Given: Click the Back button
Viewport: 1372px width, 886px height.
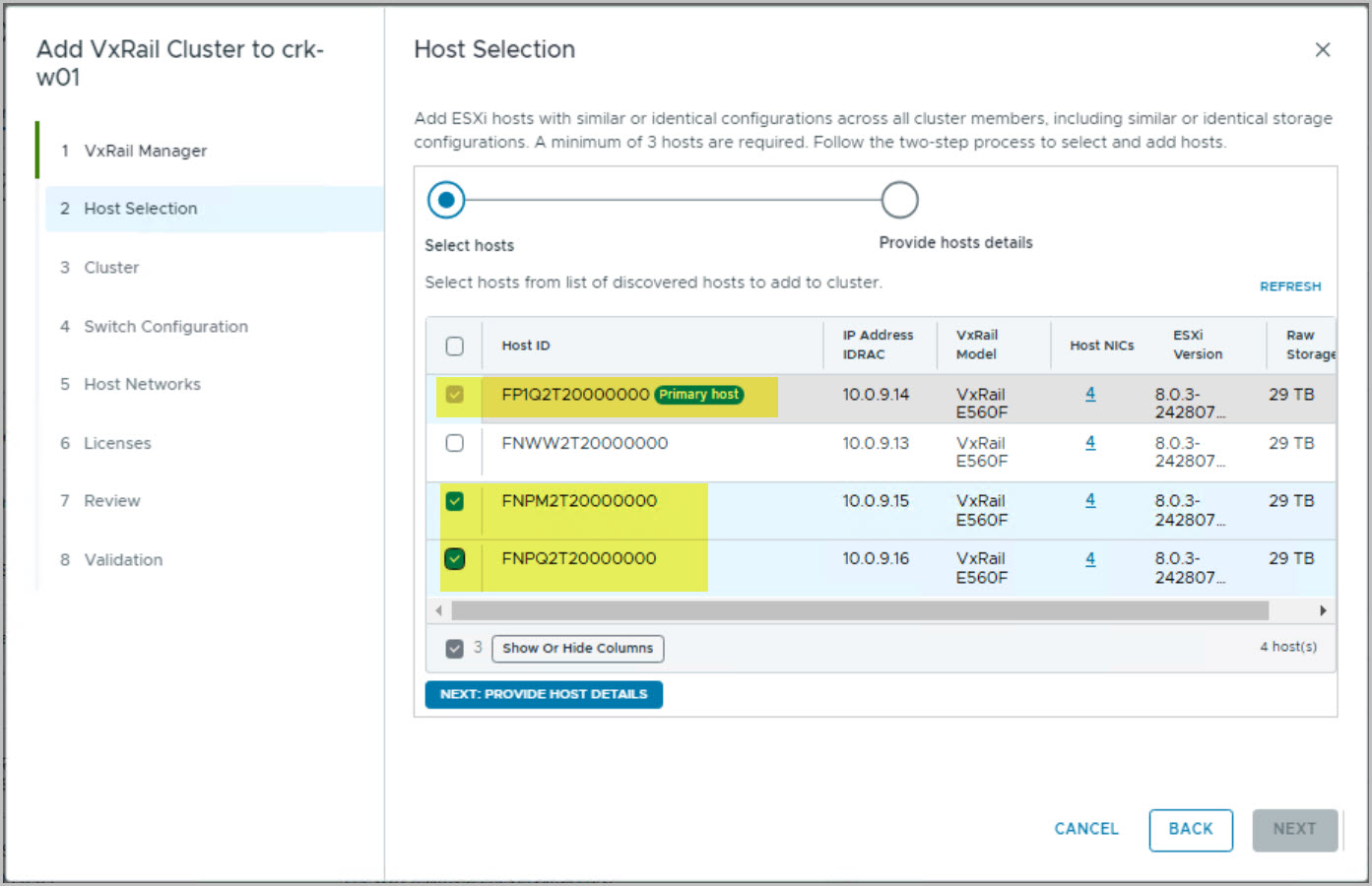Looking at the screenshot, I should tap(1190, 829).
